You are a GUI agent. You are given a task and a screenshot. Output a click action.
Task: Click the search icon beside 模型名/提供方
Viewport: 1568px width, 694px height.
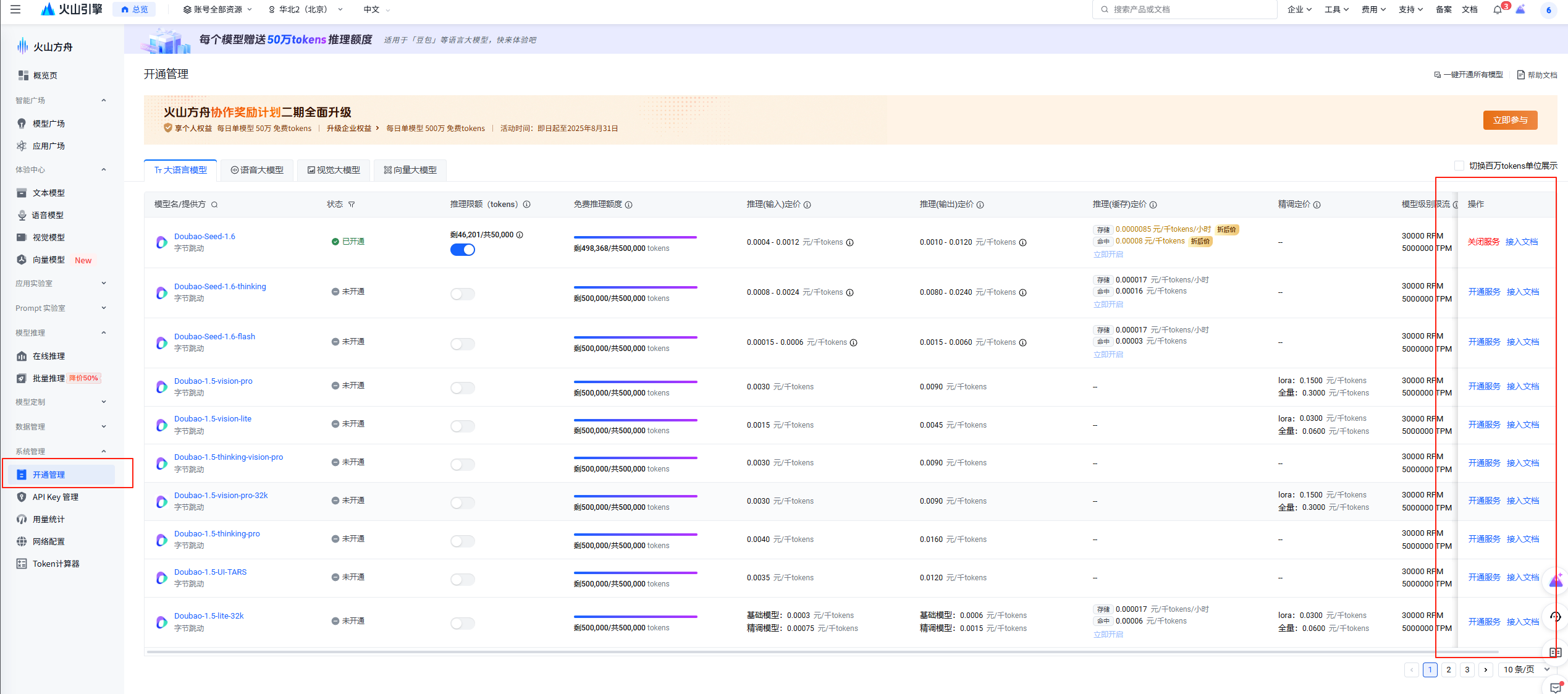tap(214, 205)
